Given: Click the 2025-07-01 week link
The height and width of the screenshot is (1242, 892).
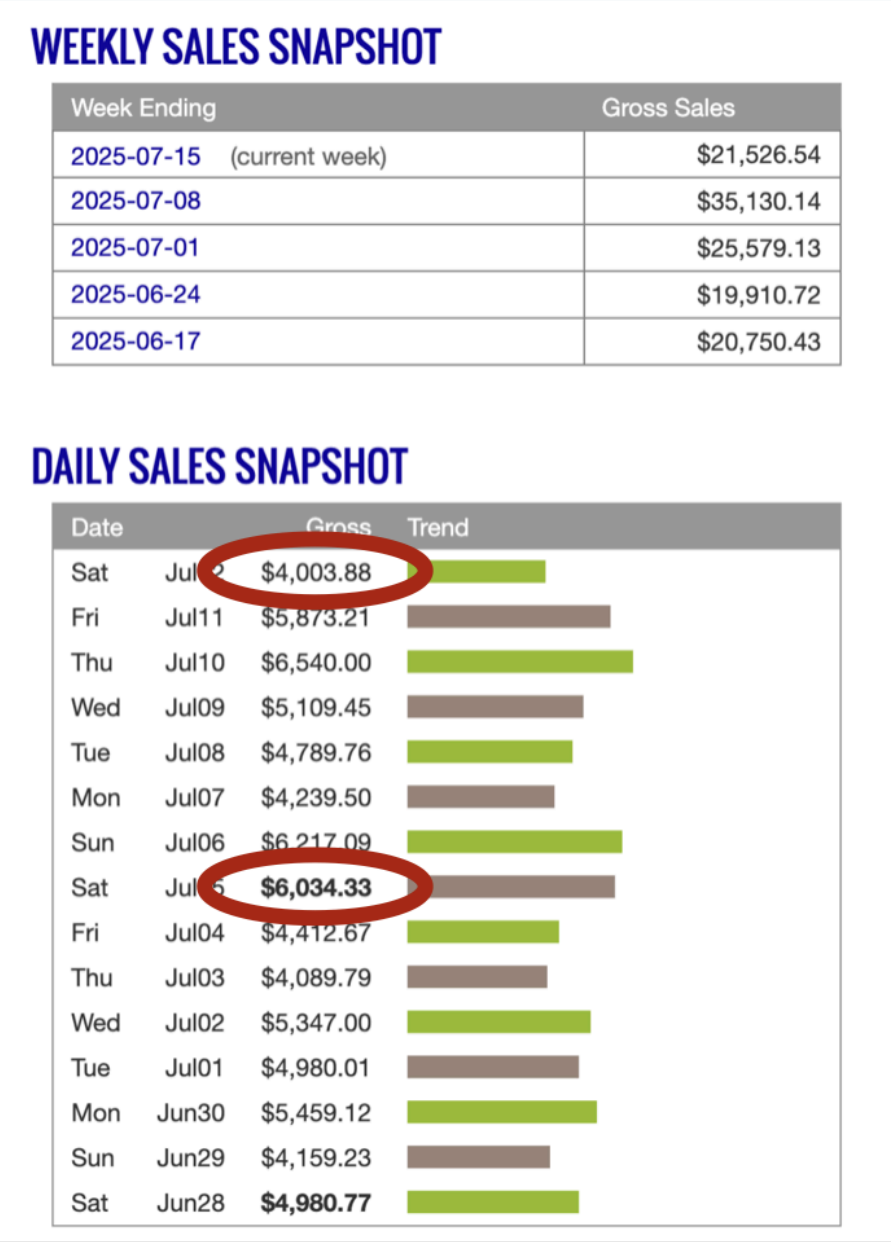Looking at the screenshot, I should pyautogui.click(x=135, y=247).
